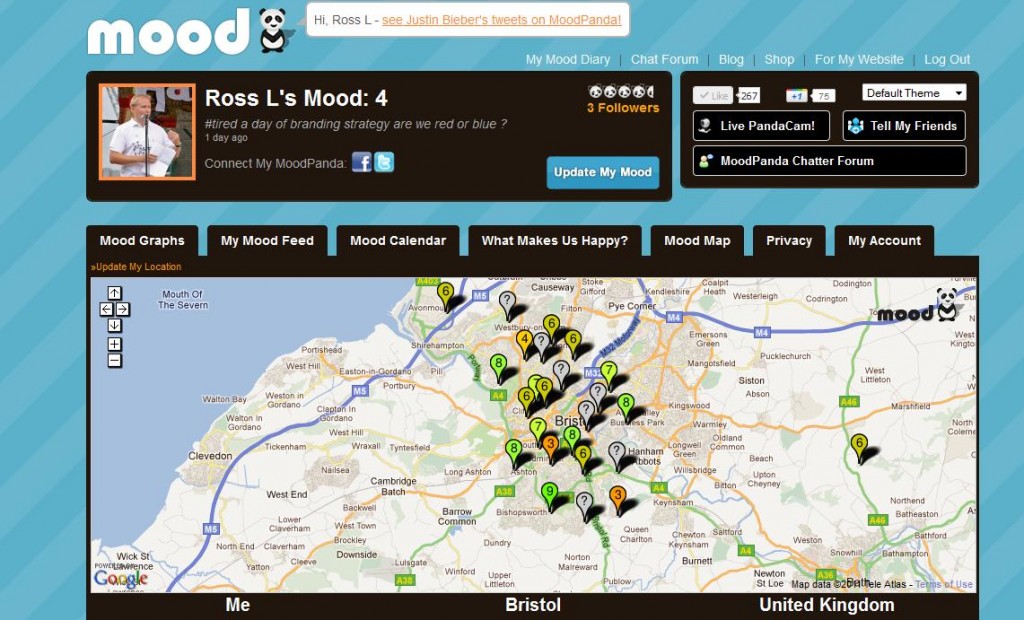Switch to the Mood Calendar tab
This screenshot has width=1024, height=620.
click(398, 240)
